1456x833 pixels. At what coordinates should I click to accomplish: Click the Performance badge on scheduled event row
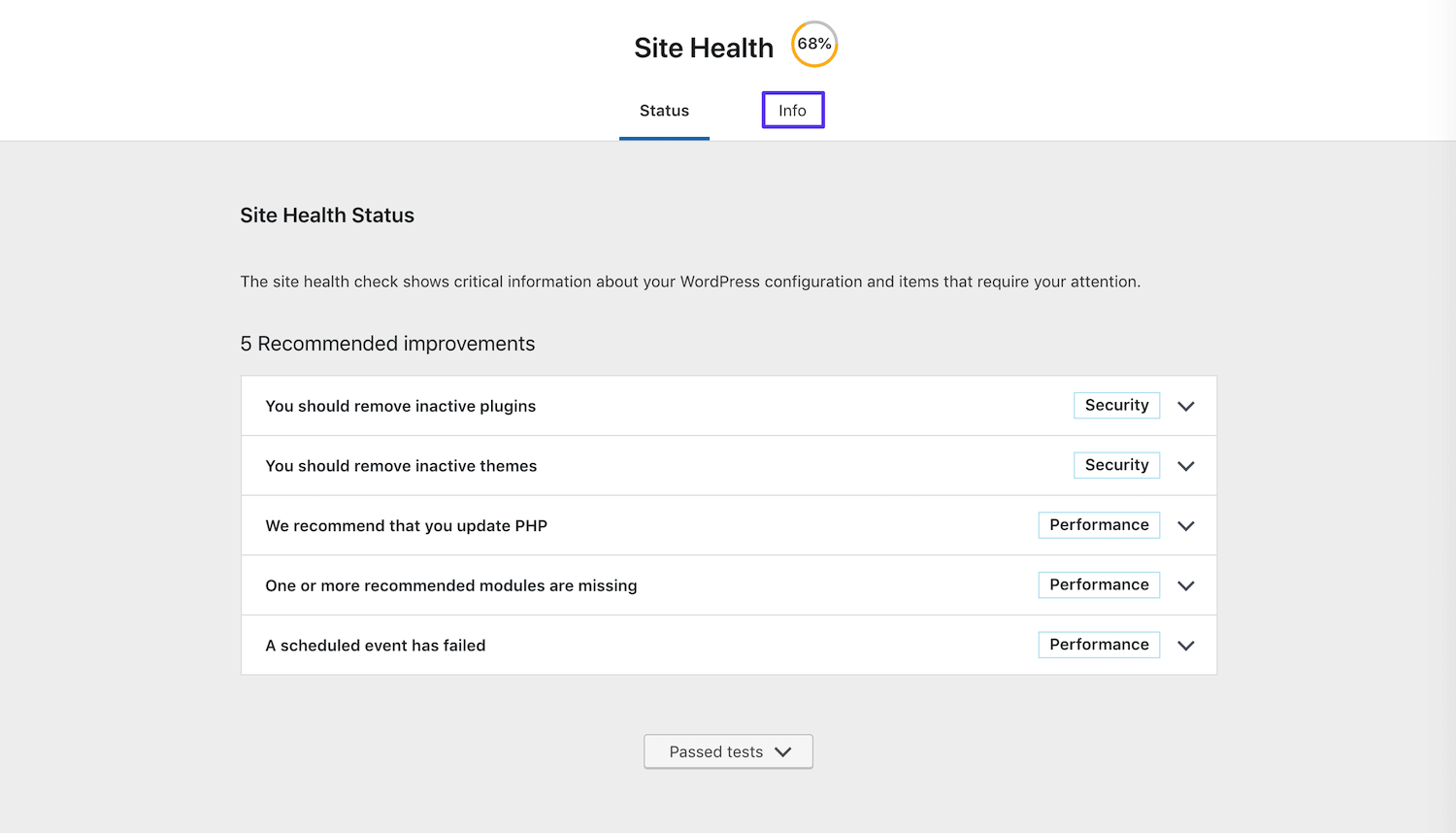(x=1099, y=644)
